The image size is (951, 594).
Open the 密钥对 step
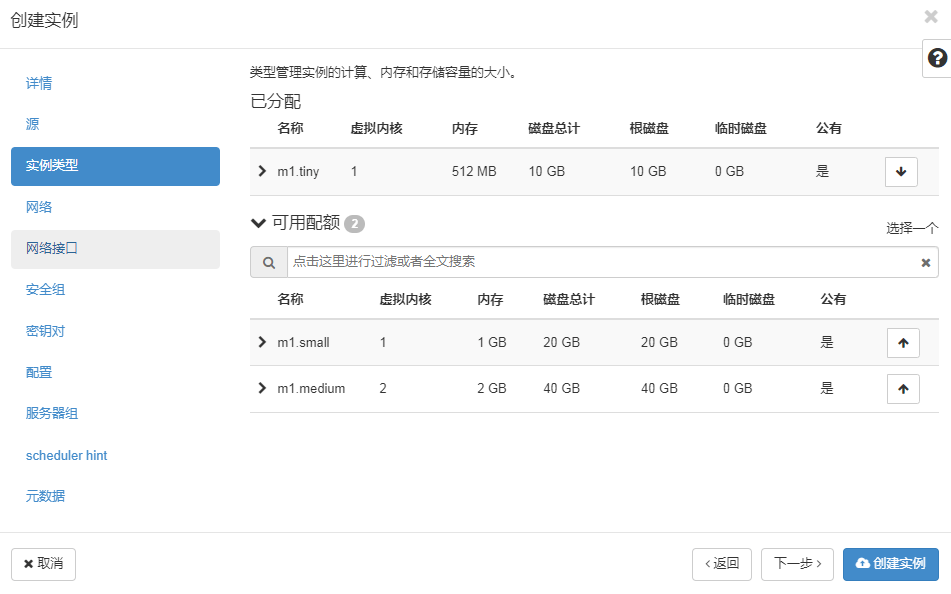pos(45,331)
